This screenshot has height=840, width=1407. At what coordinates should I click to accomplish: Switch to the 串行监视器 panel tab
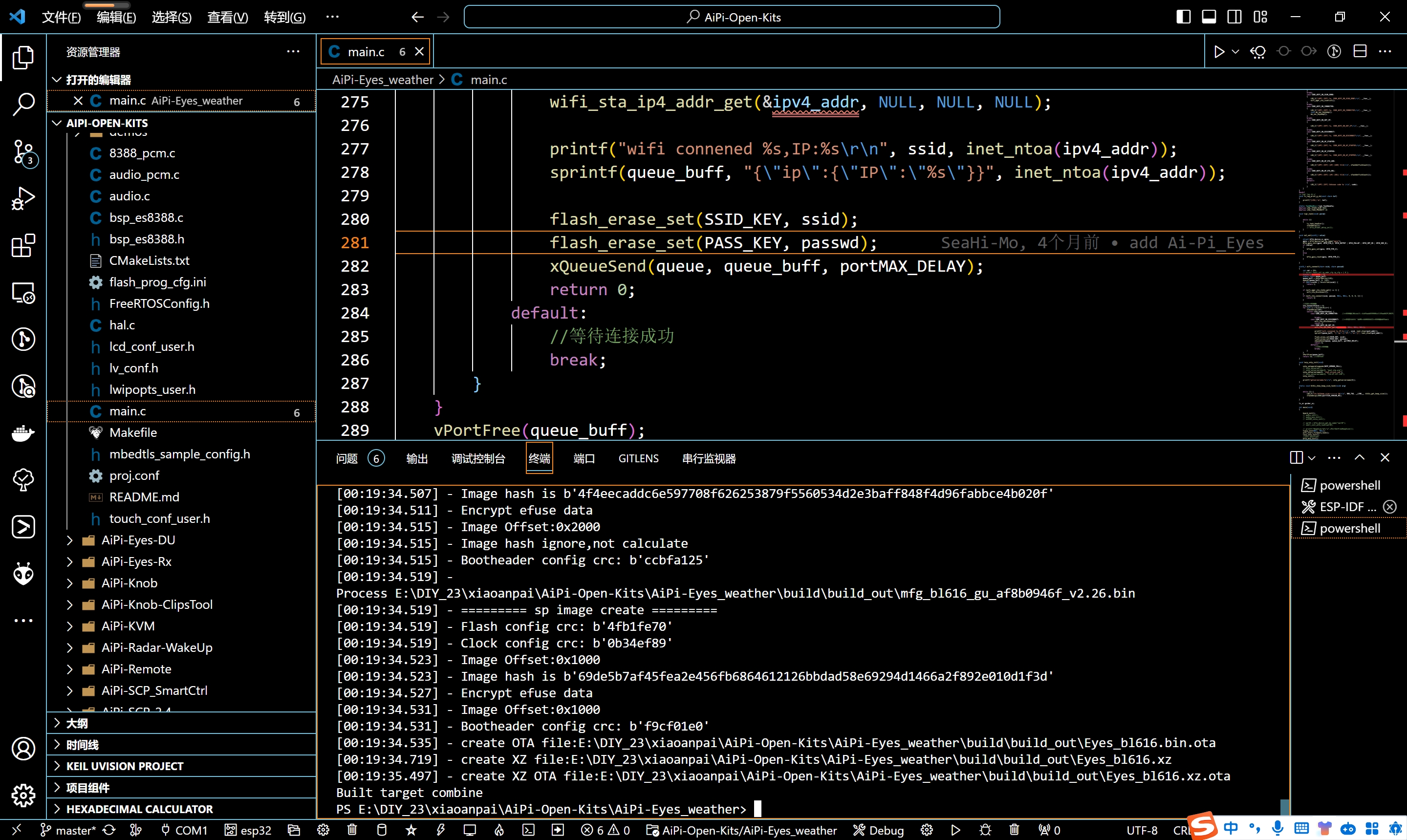pyautogui.click(x=709, y=458)
